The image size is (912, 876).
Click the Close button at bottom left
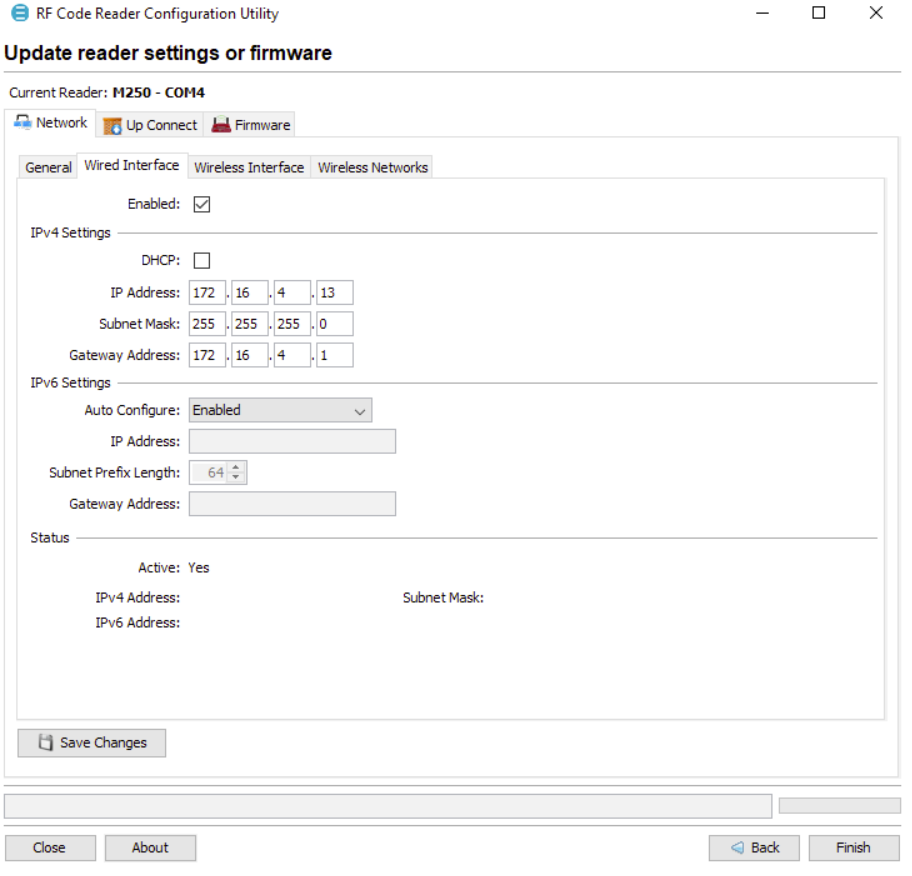[x=49, y=847]
